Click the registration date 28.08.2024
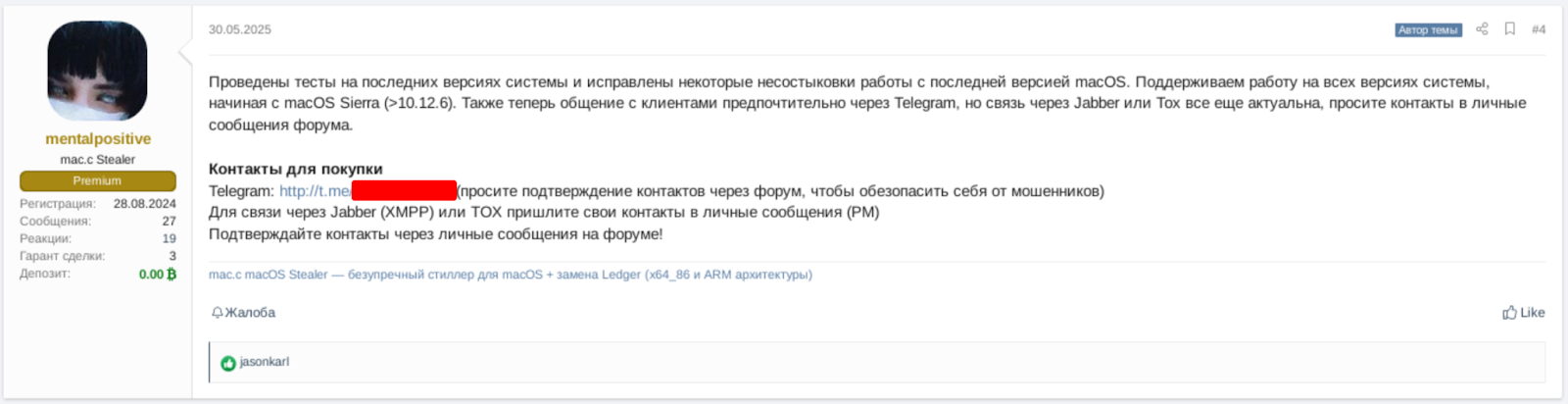This screenshot has height=404, width=1568. pyautogui.click(x=145, y=204)
